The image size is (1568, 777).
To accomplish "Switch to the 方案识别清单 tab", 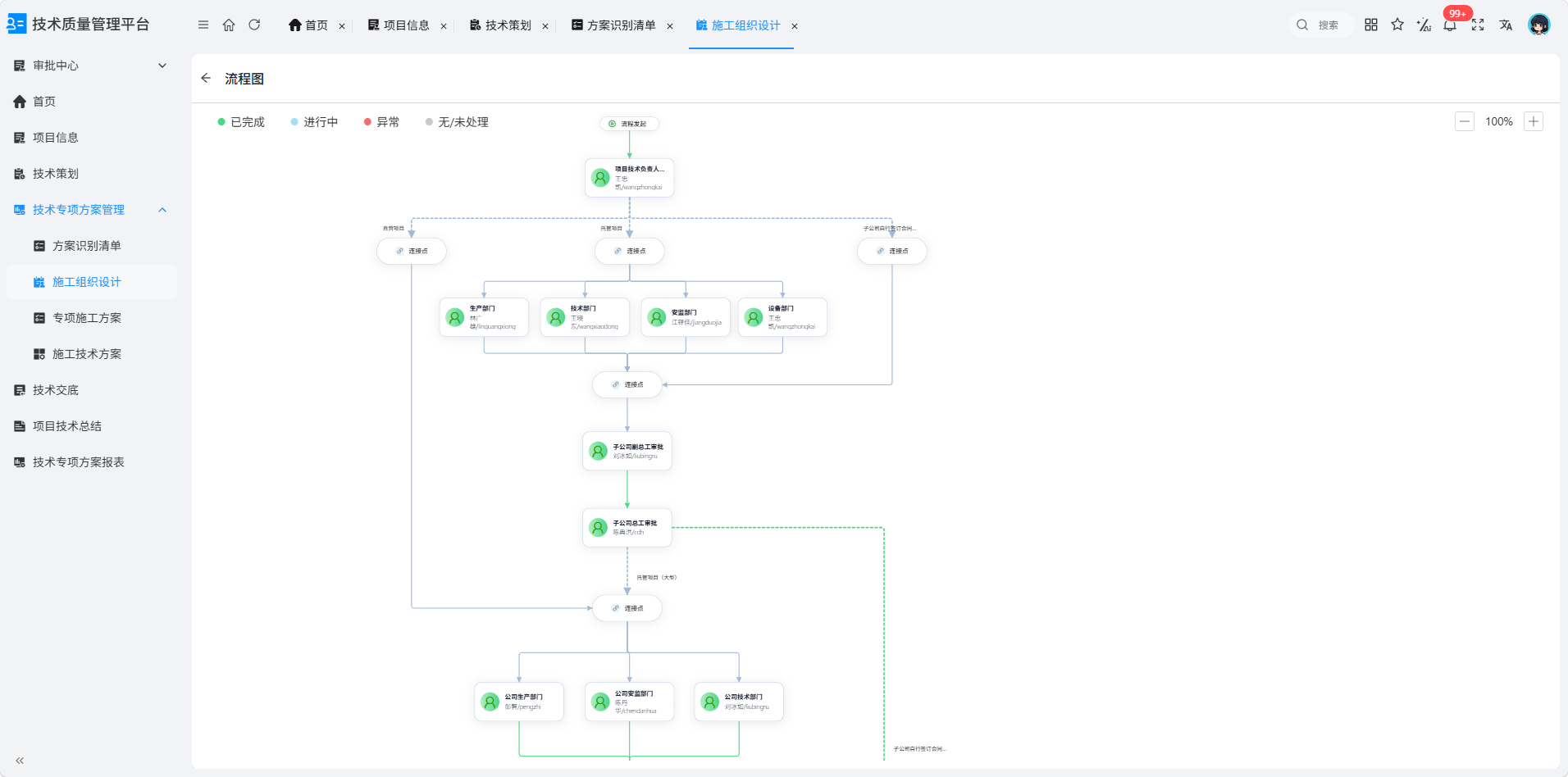I will [x=621, y=25].
